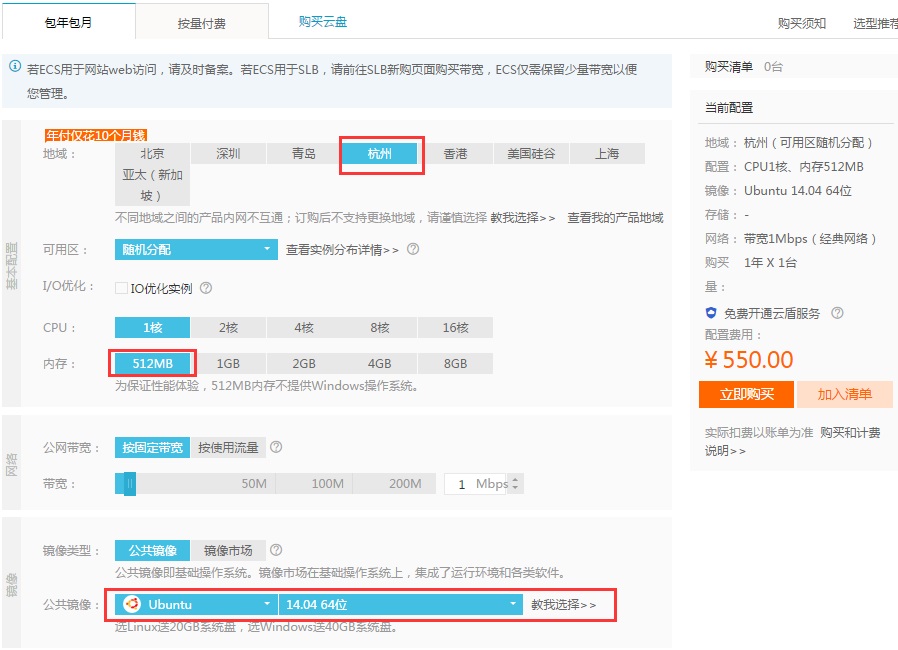Open the 购买云盘 tab

click(323, 21)
